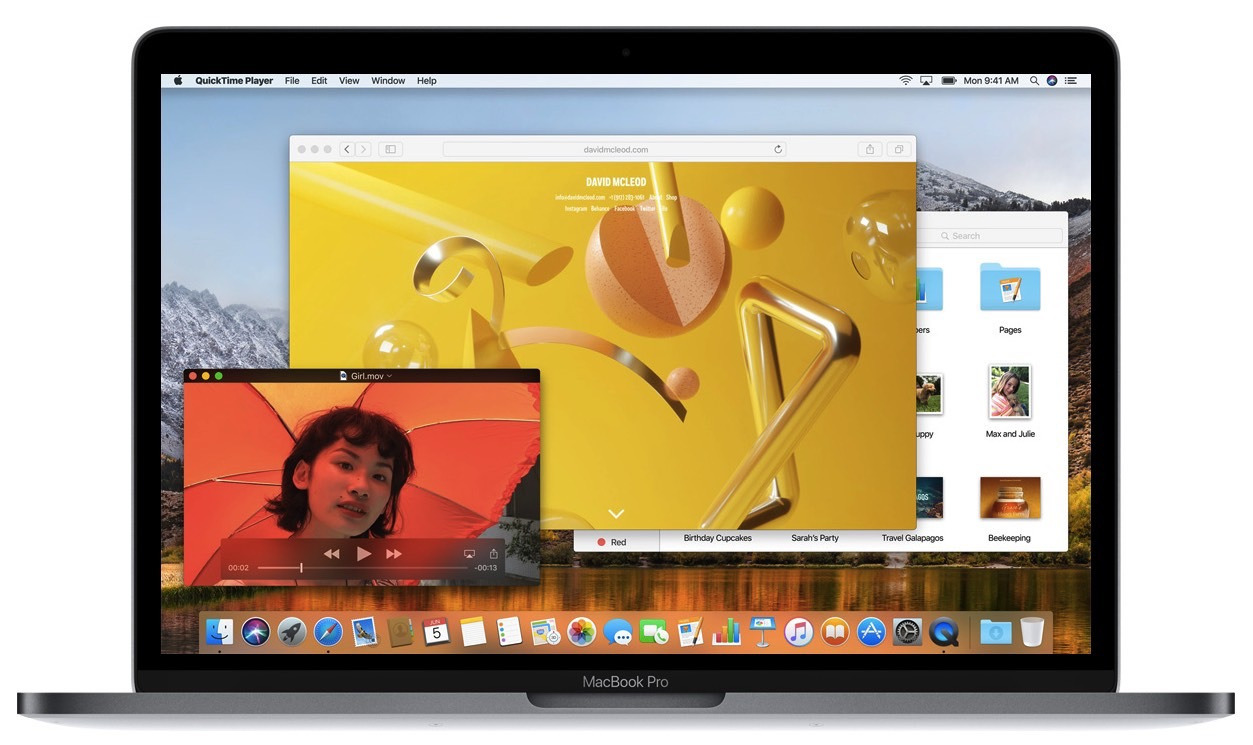Image resolution: width=1253 pixels, height=745 pixels.
Task: Rewind the Girl.mov video
Action: click(332, 554)
